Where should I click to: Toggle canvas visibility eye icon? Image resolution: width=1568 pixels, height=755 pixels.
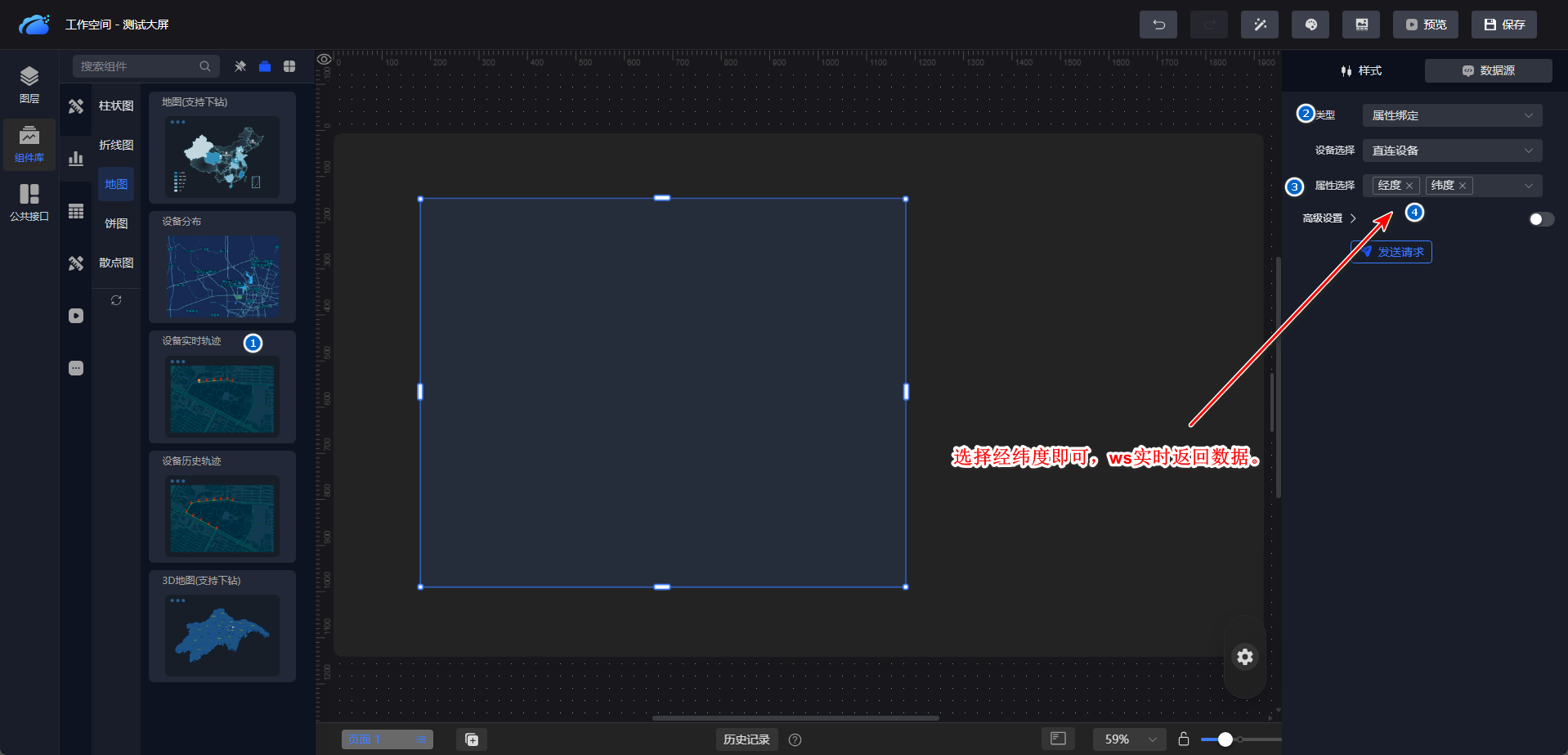click(325, 59)
